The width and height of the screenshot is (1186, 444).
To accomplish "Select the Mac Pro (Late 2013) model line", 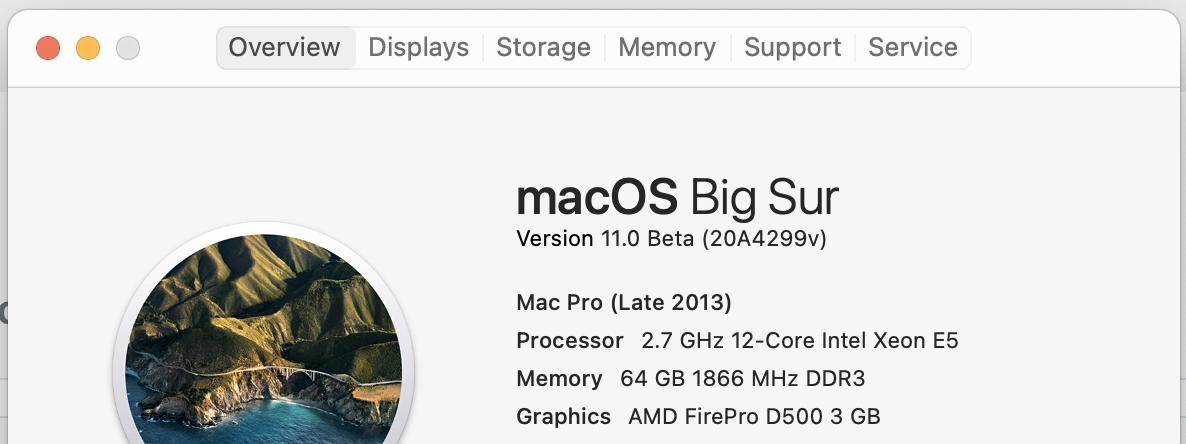I will pos(623,302).
